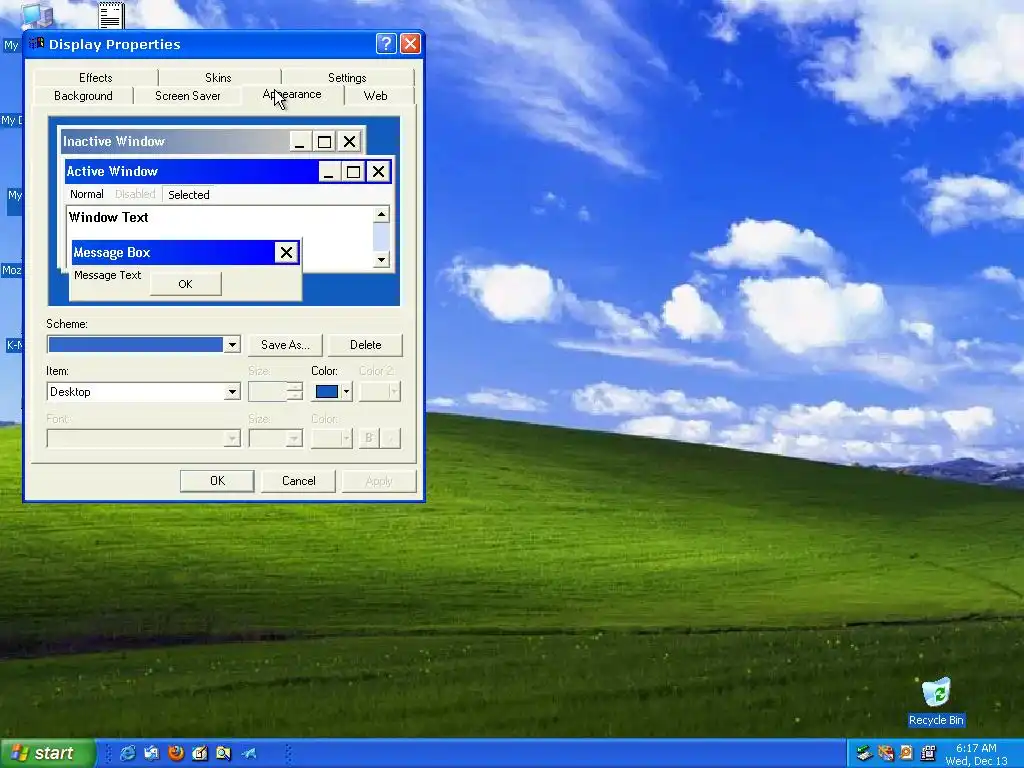1024x768 pixels.
Task: Switch to the Screen Saver tab
Action: click(187, 96)
